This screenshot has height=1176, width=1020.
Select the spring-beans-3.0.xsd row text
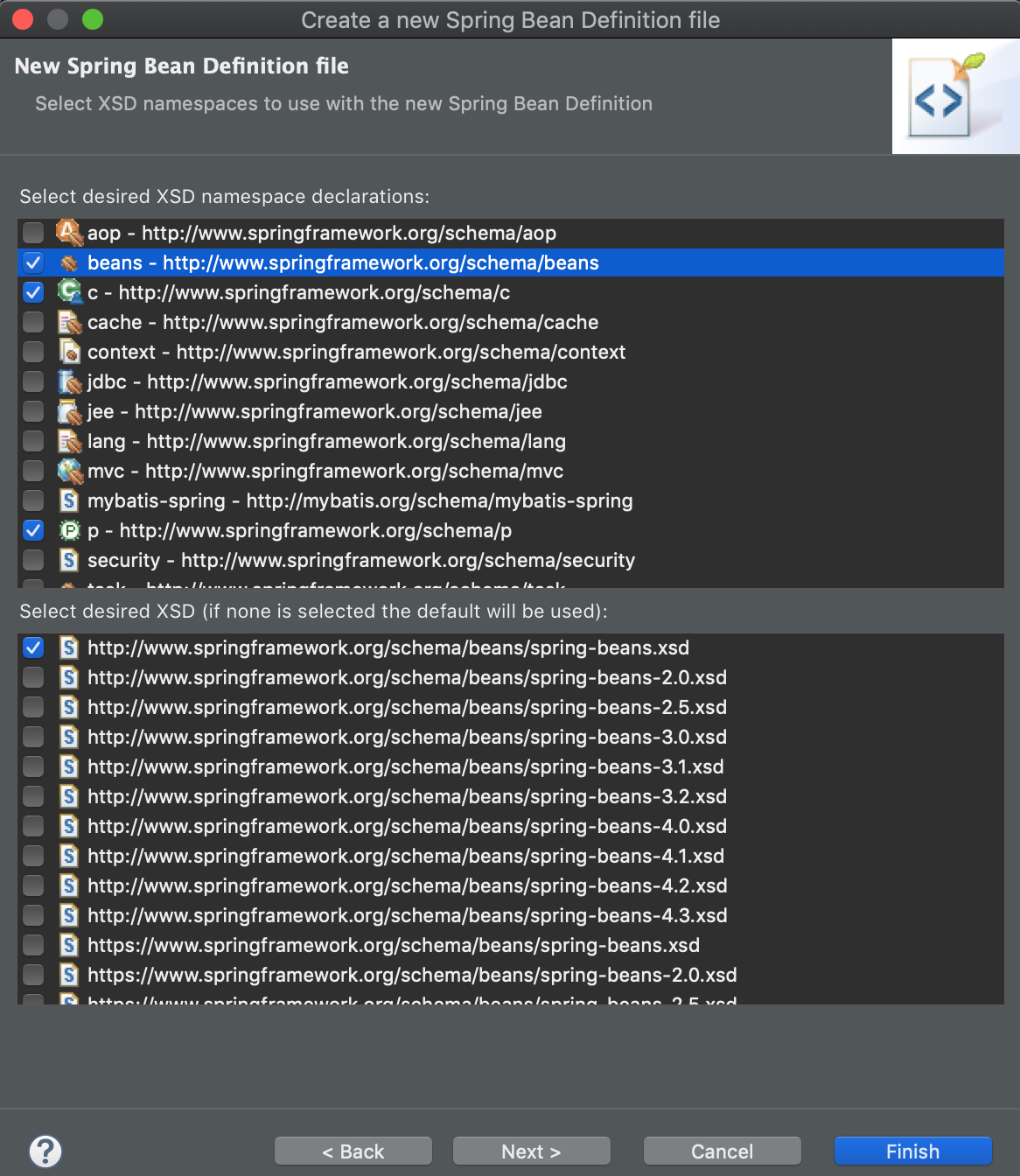(x=407, y=737)
